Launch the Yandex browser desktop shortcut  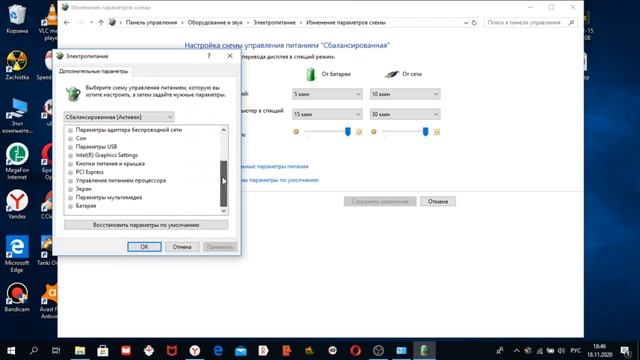pos(17,204)
